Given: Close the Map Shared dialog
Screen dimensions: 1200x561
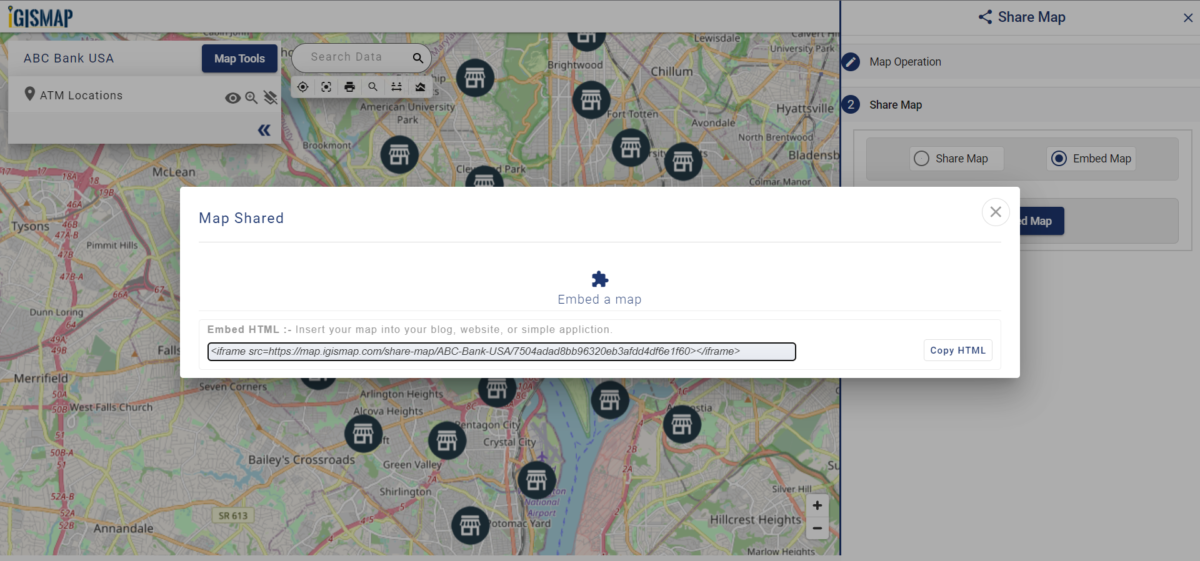Looking at the screenshot, I should [x=995, y=211].
